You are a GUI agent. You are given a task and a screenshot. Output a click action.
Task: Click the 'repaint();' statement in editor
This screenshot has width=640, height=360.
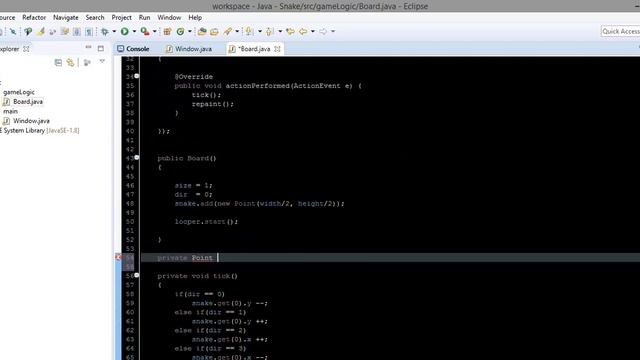point(213,104)
